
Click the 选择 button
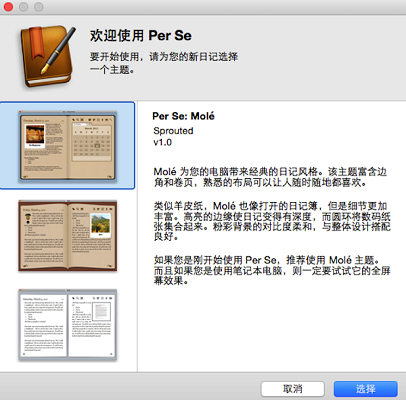tap(366, 389)
